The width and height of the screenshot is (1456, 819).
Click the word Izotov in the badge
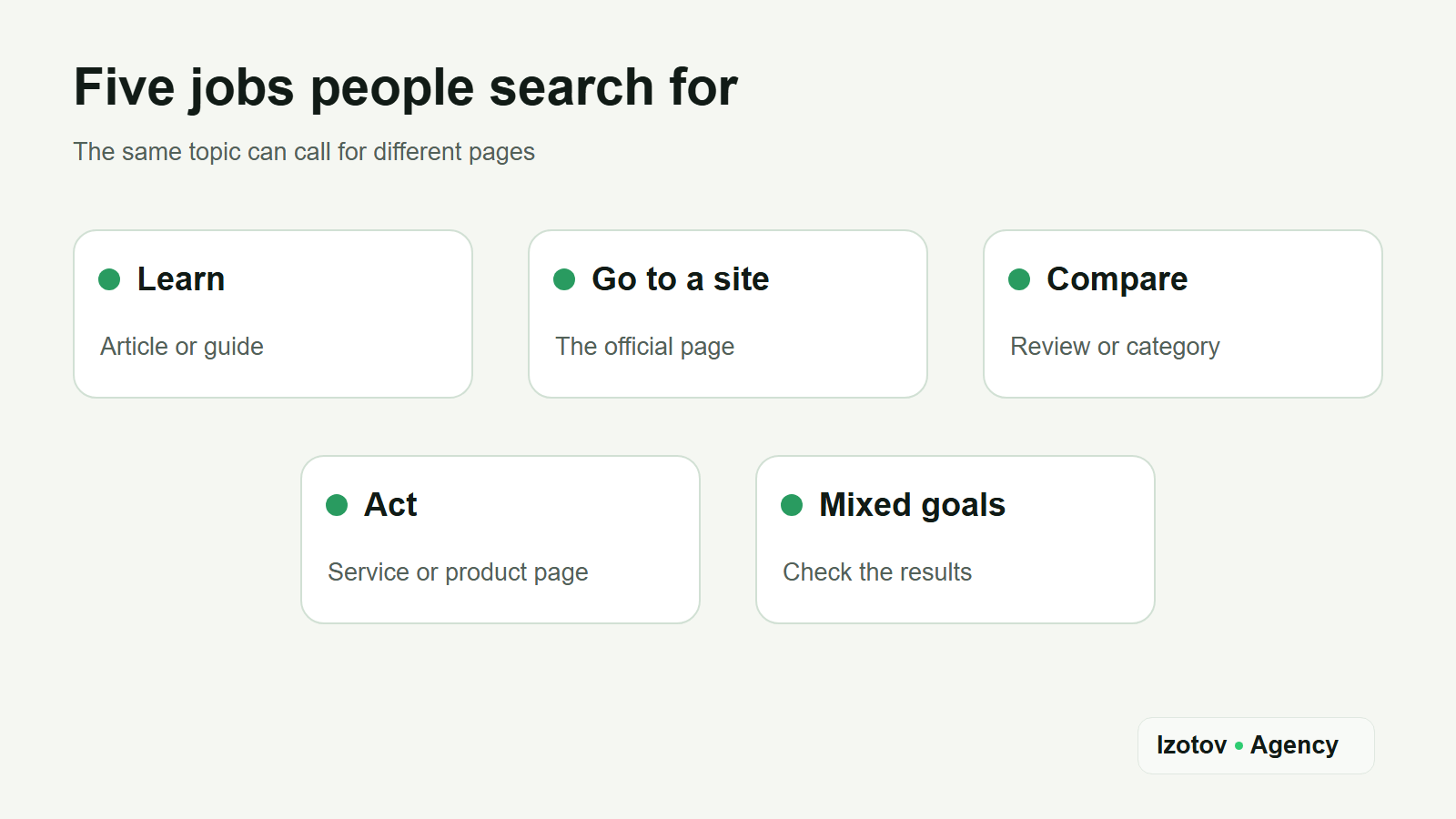(x=1191, y=745)
